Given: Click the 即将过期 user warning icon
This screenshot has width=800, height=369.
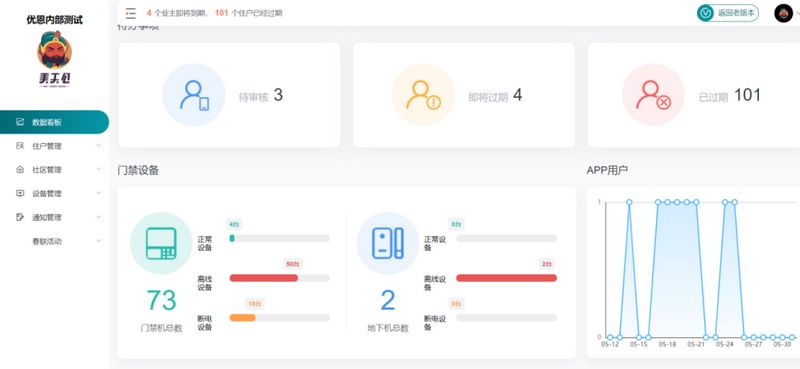Looking at the screenshot, I should click(423, 95).
